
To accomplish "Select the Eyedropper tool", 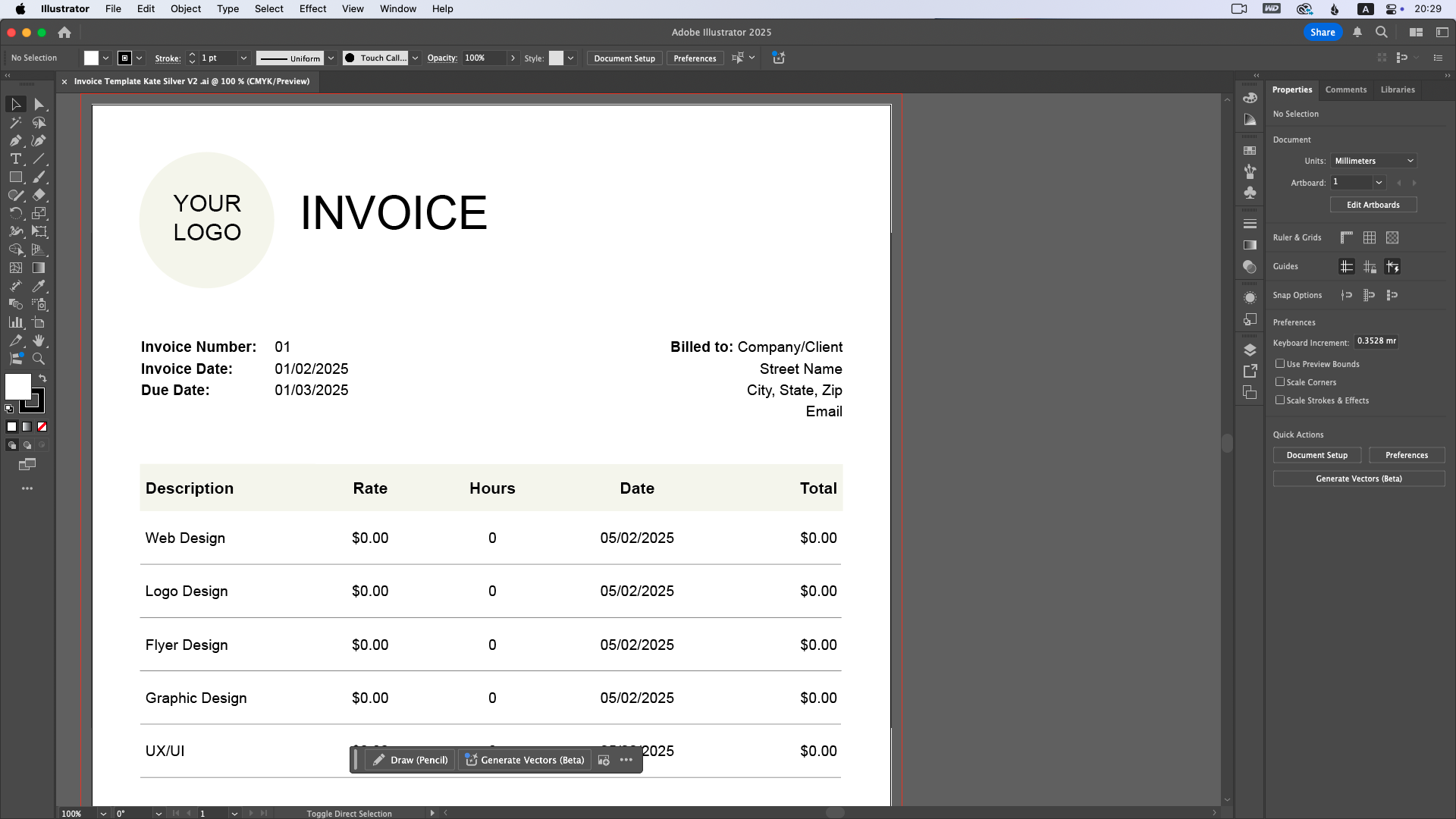I will (39, 286).
